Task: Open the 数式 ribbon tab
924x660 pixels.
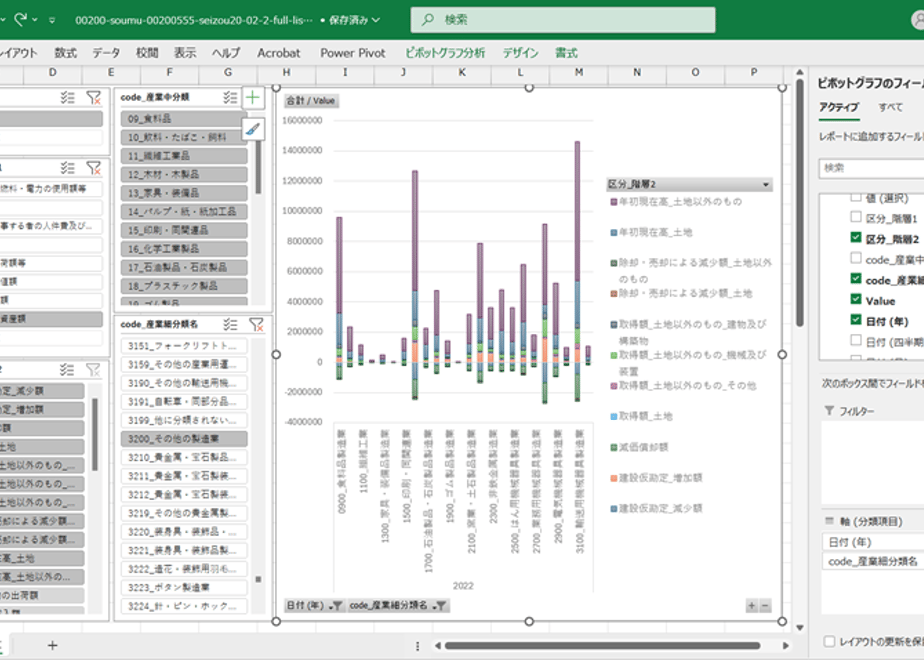Action: (x=65, y=53)
